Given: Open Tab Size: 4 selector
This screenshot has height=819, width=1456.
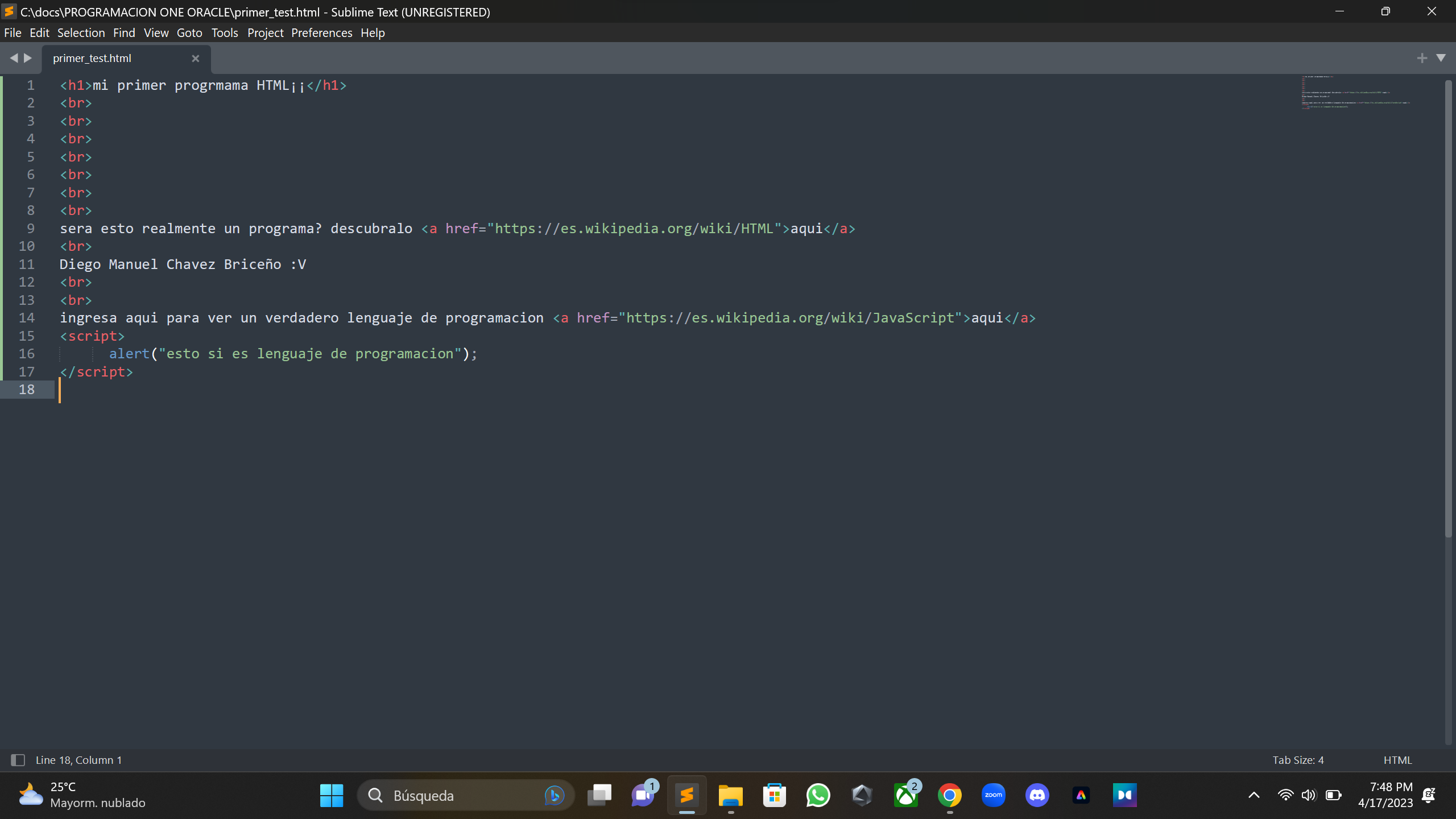Looking at the screenshot, I should click(x=1298, y=760).
